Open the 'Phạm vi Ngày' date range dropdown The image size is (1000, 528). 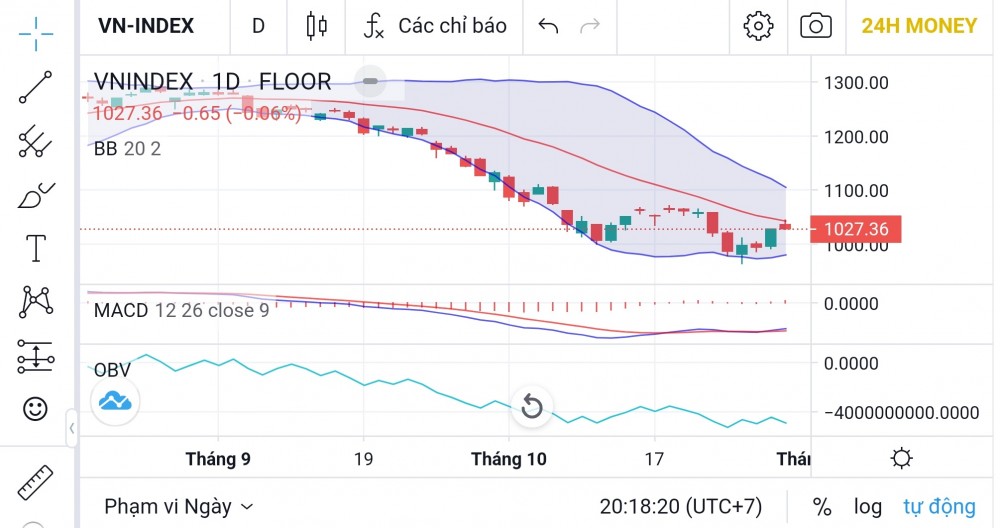click(x=179, y=507)
